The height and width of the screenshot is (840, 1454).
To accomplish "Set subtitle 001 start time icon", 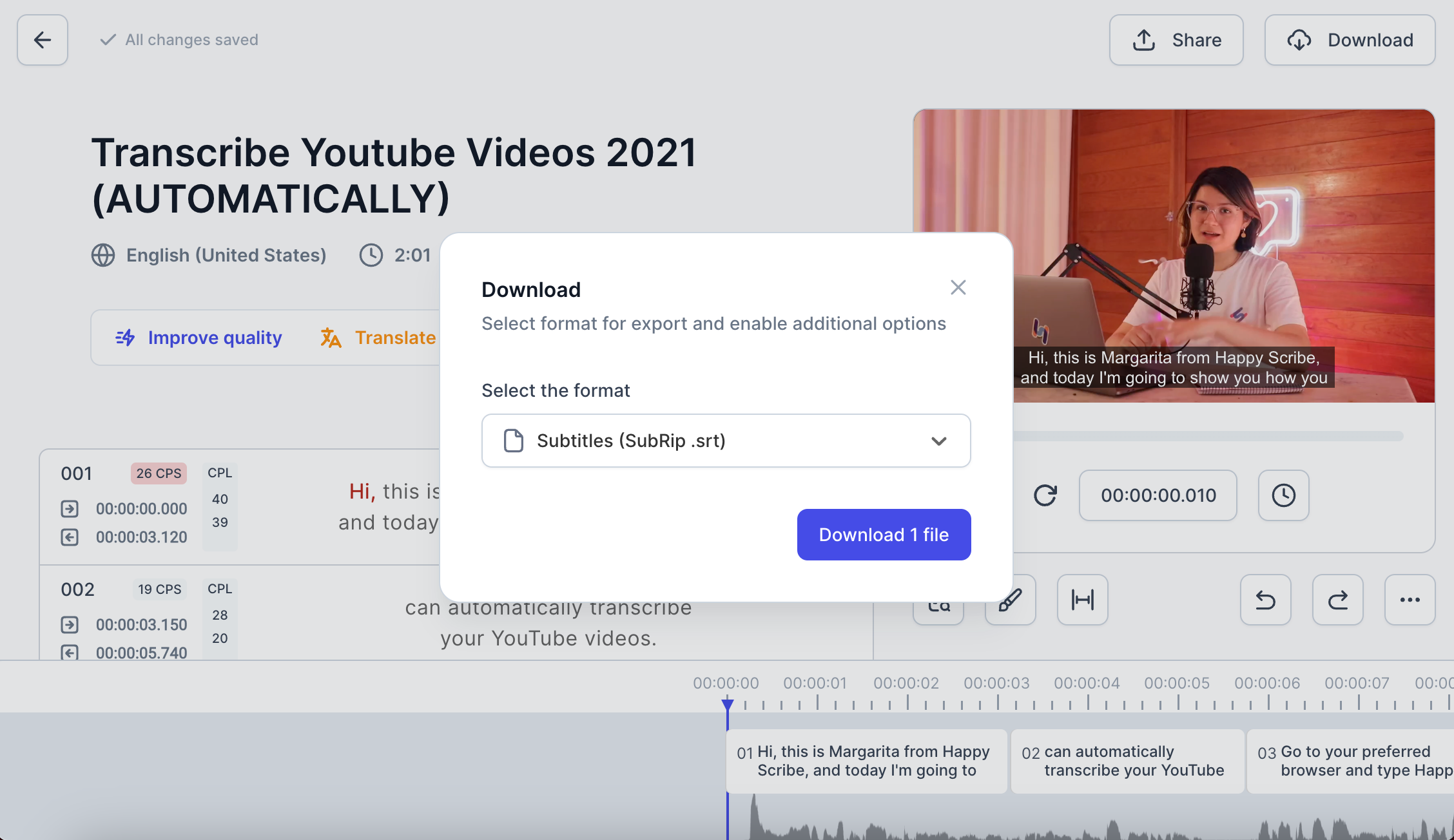I will (x=70, y=509).
